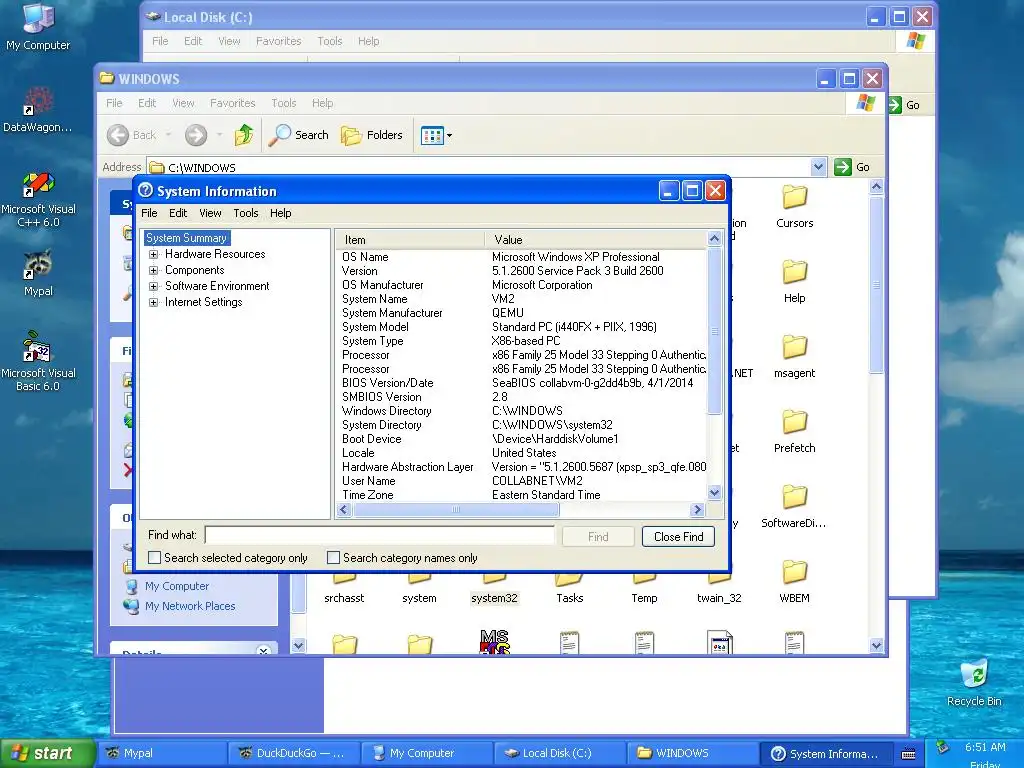Expand Hardware Resources tree node
The image size is (1024, 768).
pos(153,254)
